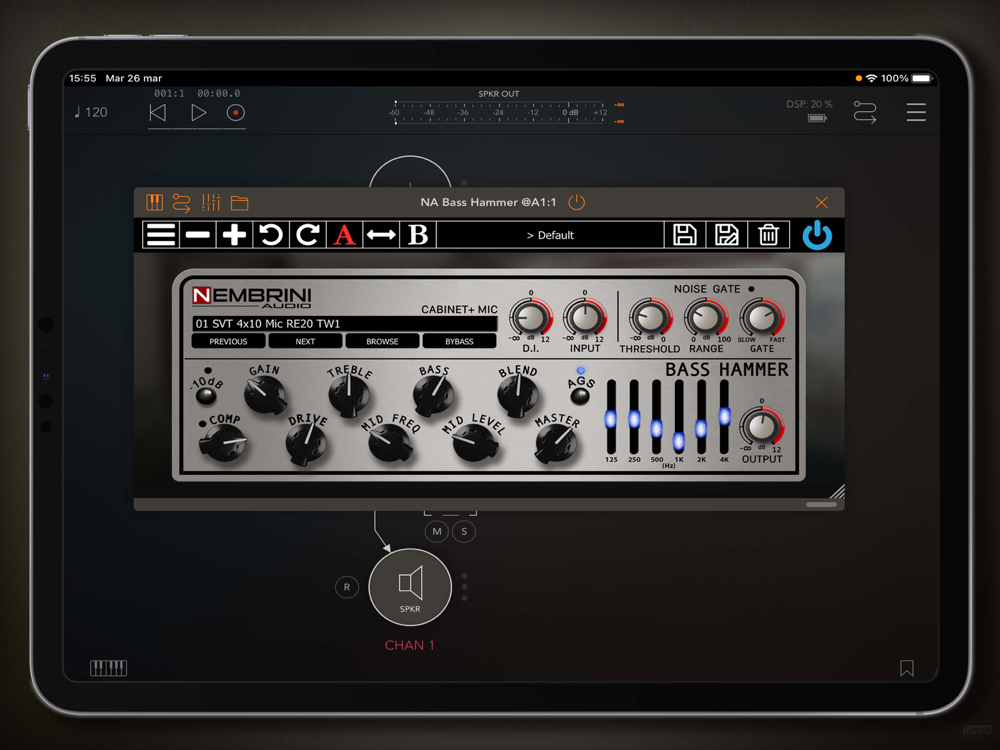Click the 125 Hz EQ slider
The image size is (1000, 750).
click(x=611, y=418)
